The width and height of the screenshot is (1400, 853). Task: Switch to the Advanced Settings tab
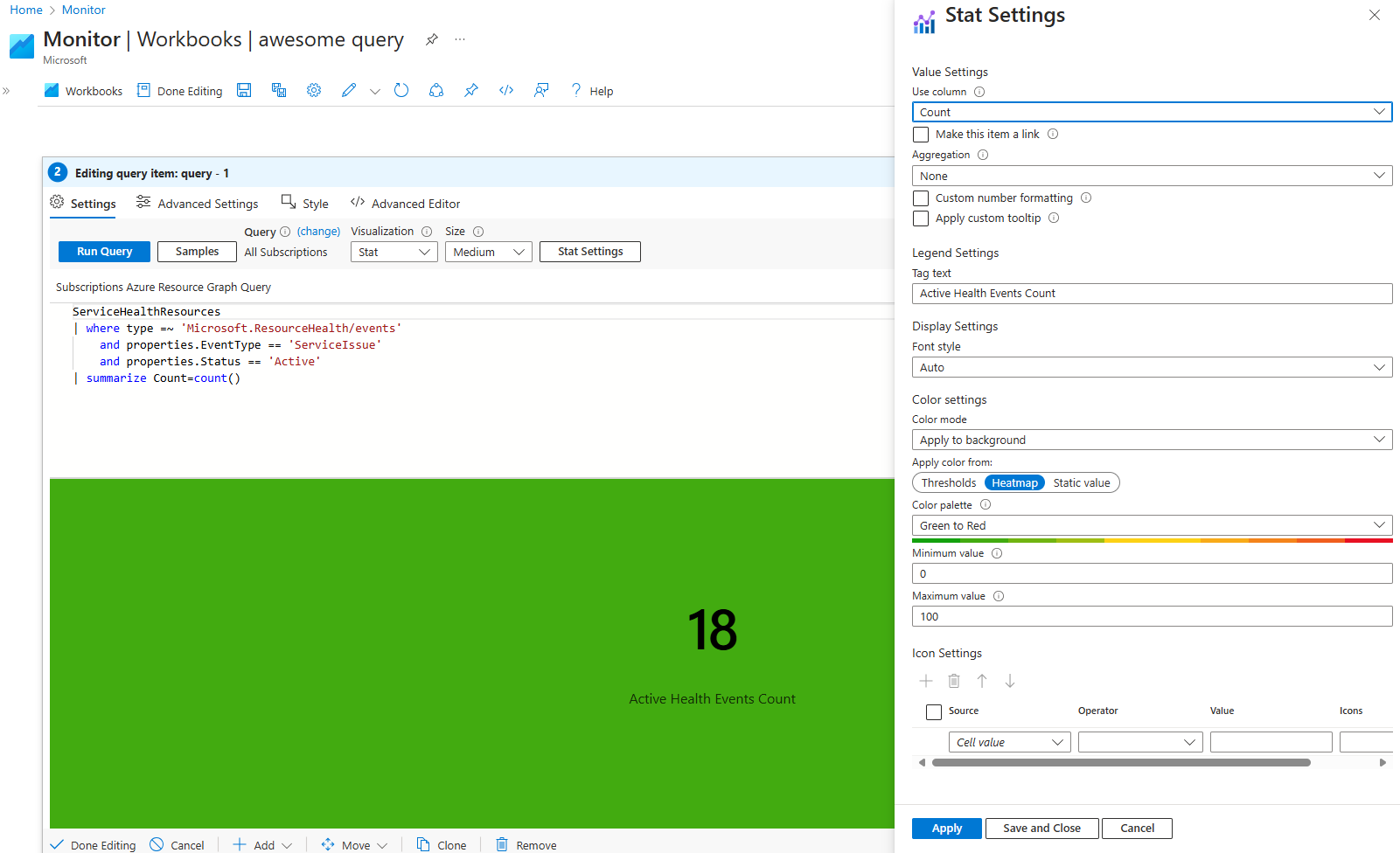coord(198,204)
